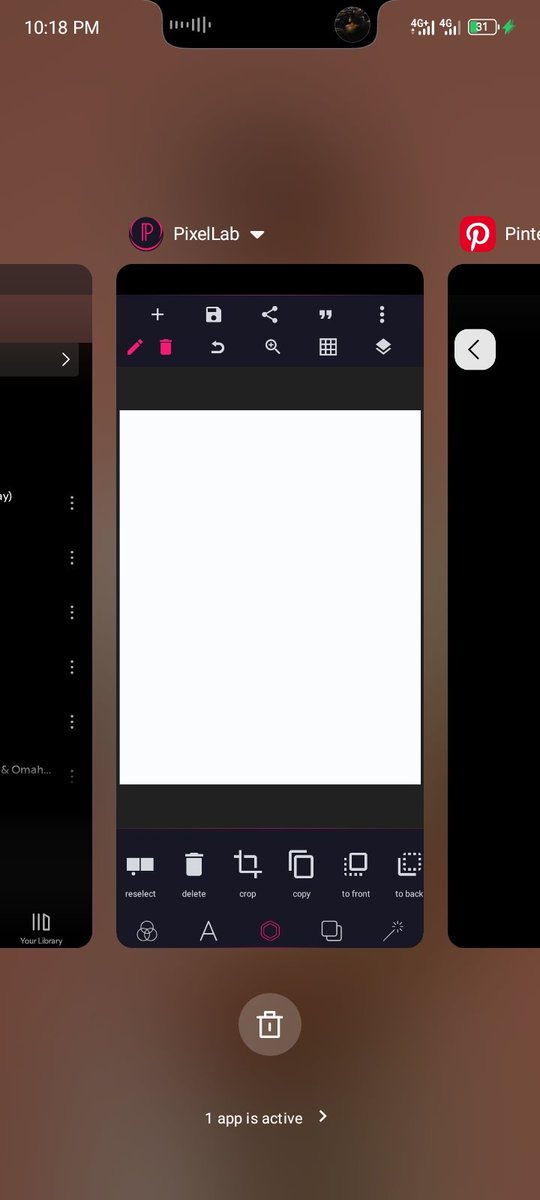This screenshot has width=540, height=1200.
Task: Tap the back chevron in Pinterest card
Action: [475, 349]
